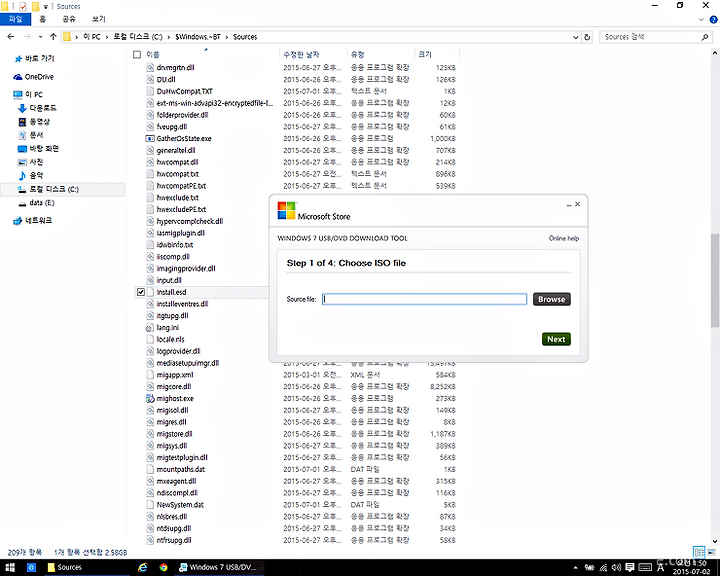Click GatherOsState.exe file icon
This screenshot has height=576, width=720.
150,138
